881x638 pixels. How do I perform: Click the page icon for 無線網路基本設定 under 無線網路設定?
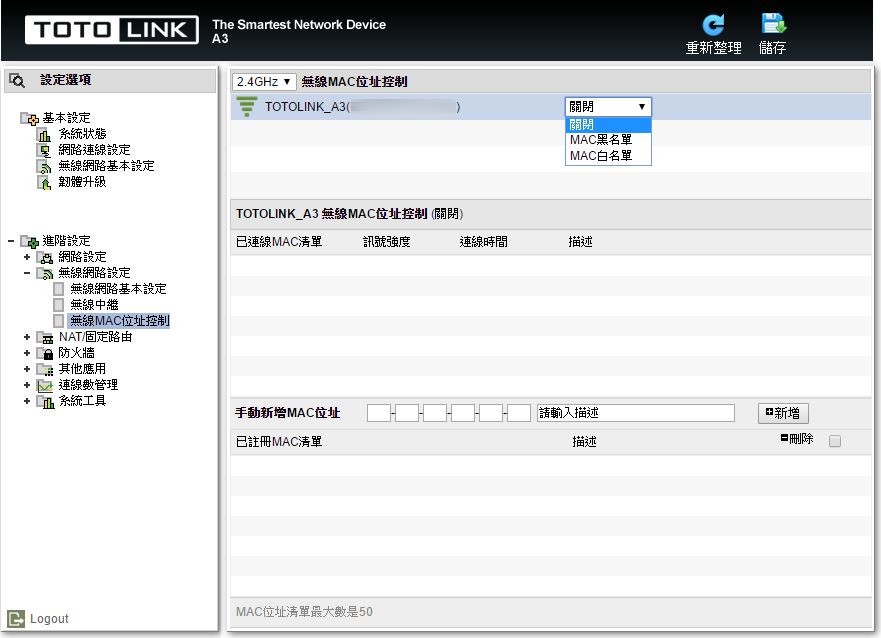pos(58,289)
